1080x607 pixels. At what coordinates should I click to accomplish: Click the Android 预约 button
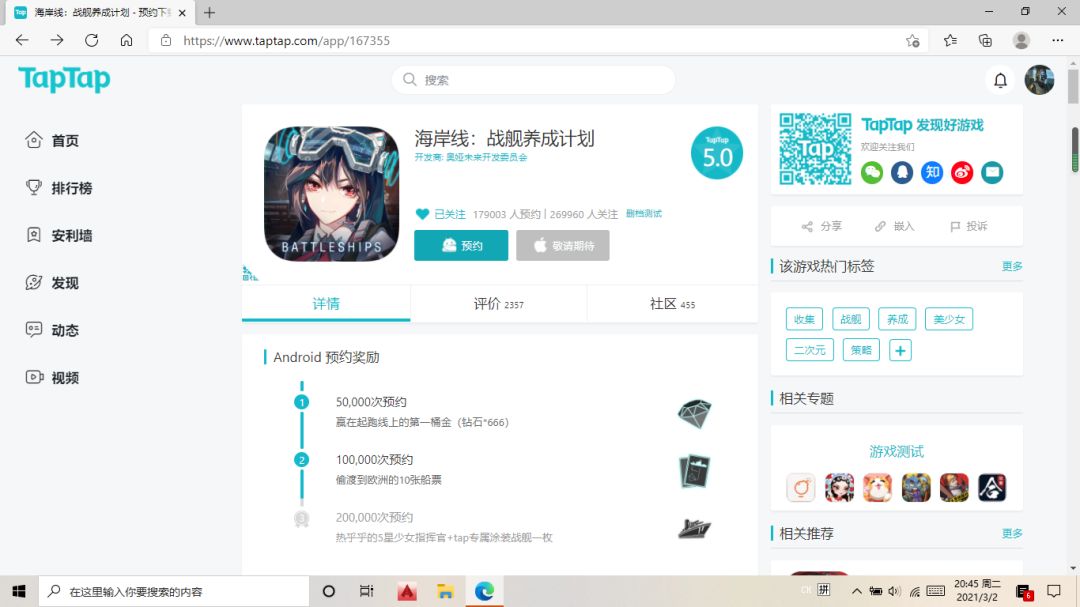coord(461,245)
